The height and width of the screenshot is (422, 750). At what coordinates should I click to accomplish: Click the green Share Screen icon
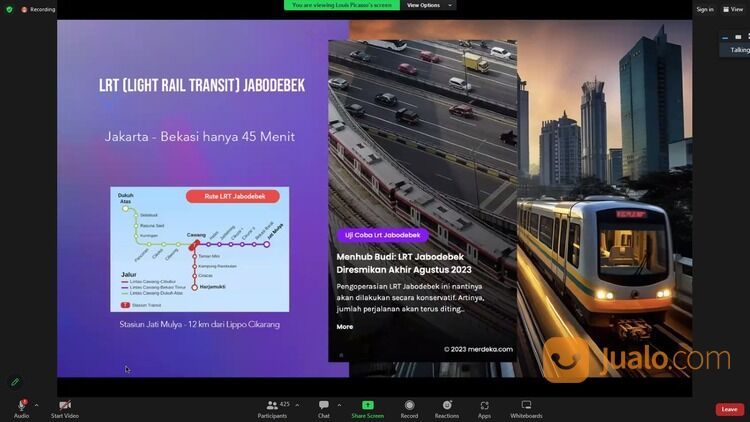click(367, 405)
